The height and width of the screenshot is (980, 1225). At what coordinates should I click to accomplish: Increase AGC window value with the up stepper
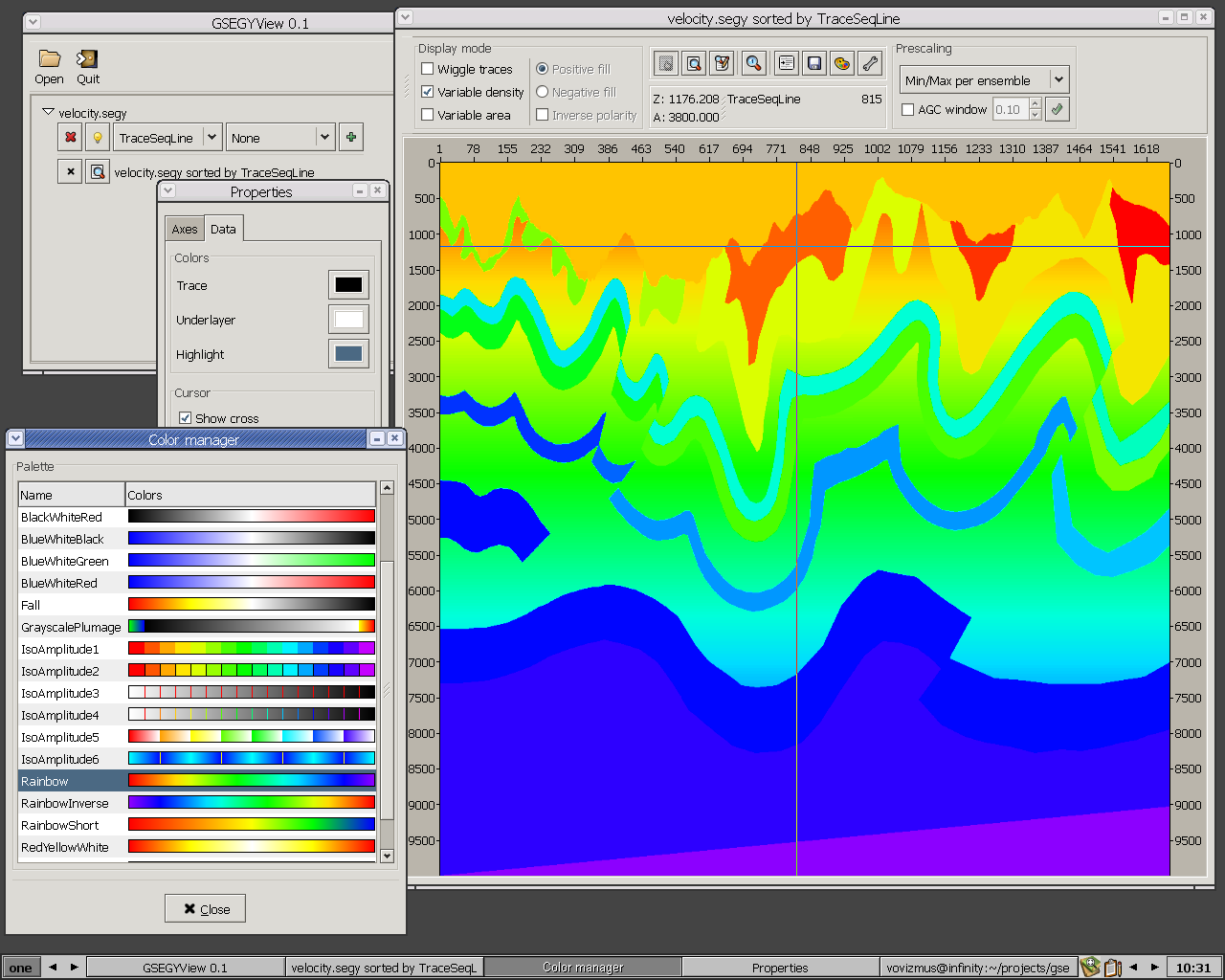[x=1035, y=103]
